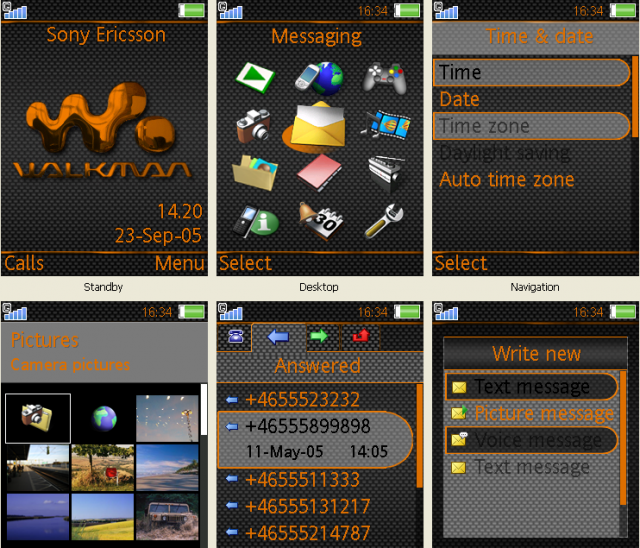Open the Camera folder thumbnail in Pictures
This screenshot has height=548, width=640.
[38, 418]
